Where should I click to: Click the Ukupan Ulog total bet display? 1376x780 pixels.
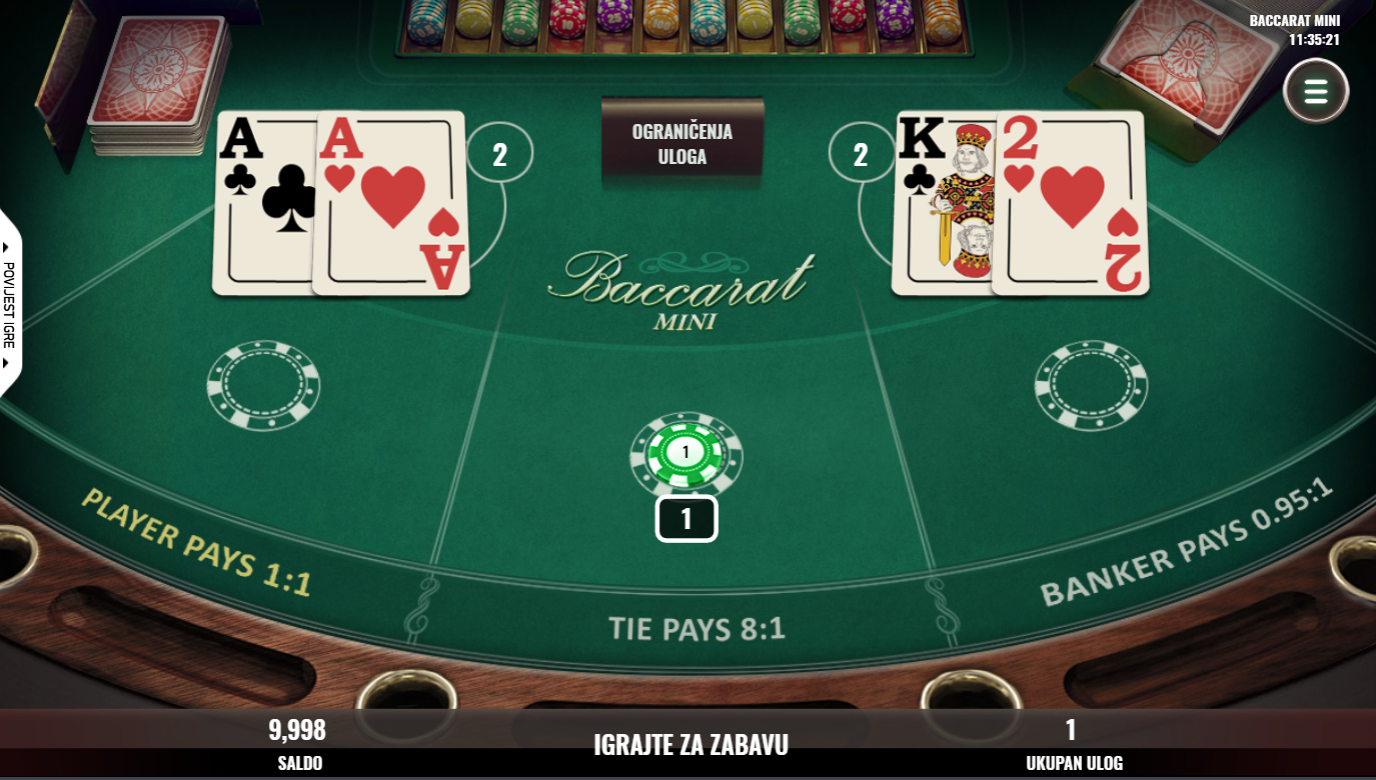[1073, 744]
